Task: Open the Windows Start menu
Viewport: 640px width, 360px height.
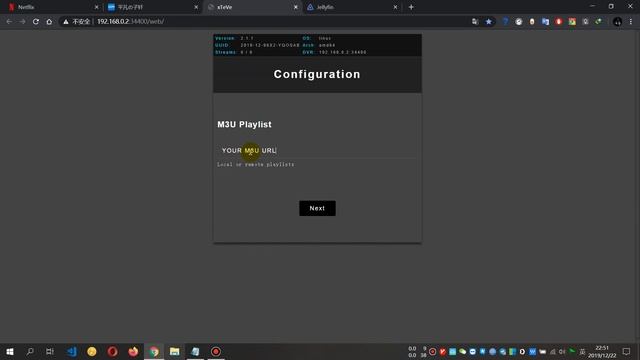Action: [10, 351]
